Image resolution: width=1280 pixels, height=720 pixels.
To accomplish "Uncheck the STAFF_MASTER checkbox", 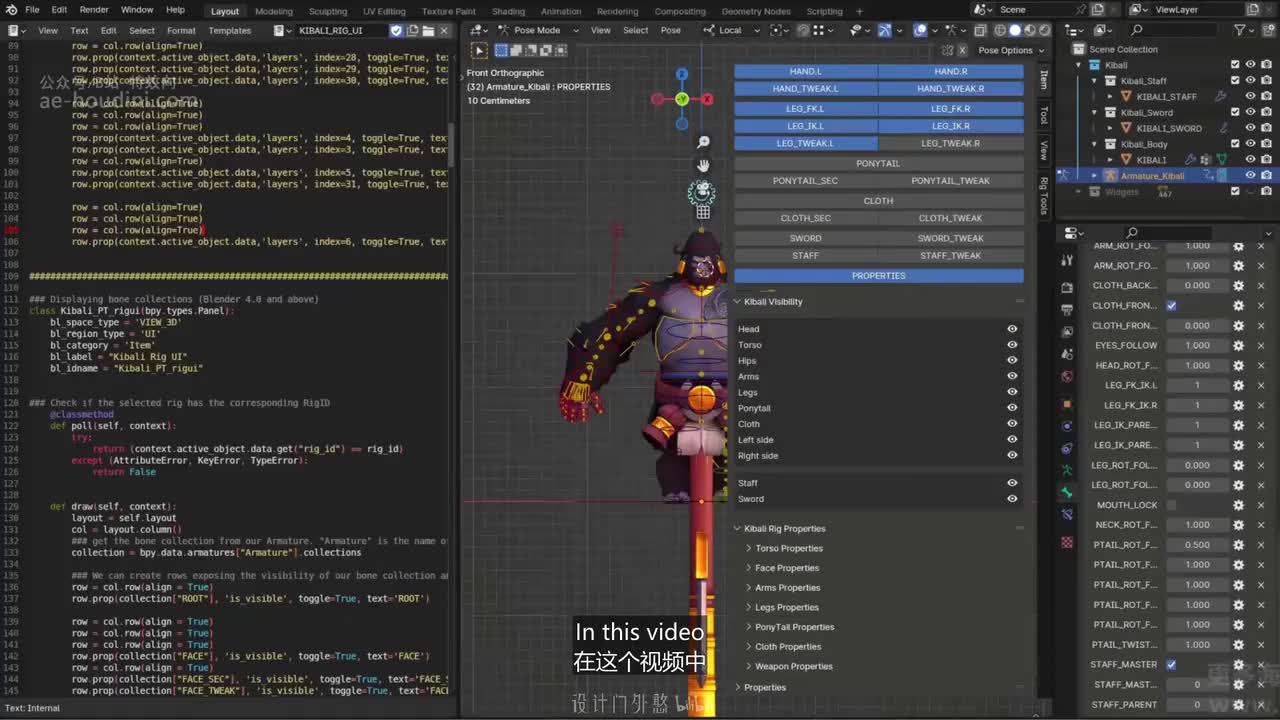I will [x=1171, y=664].
